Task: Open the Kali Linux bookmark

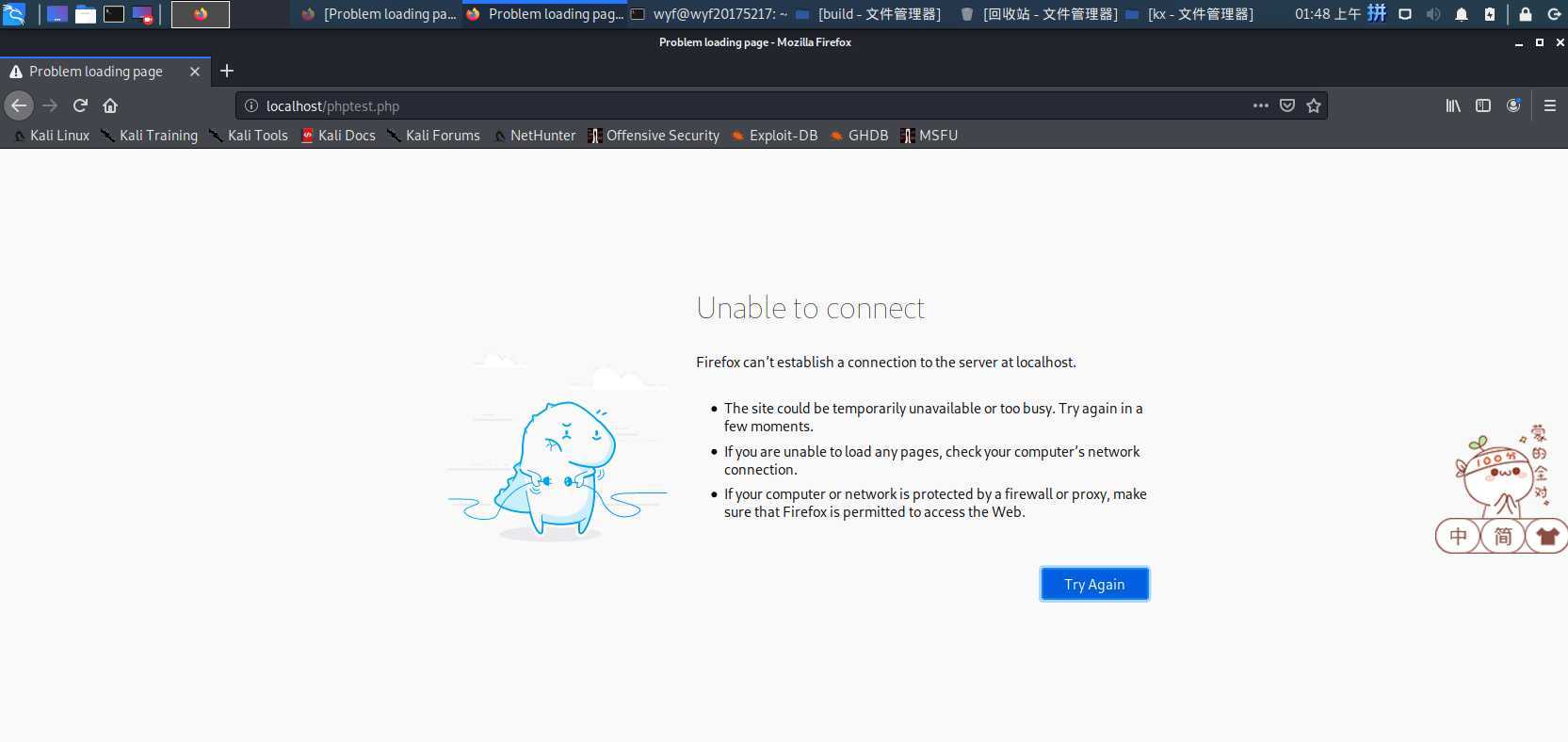Action: [x=51, y=136]
